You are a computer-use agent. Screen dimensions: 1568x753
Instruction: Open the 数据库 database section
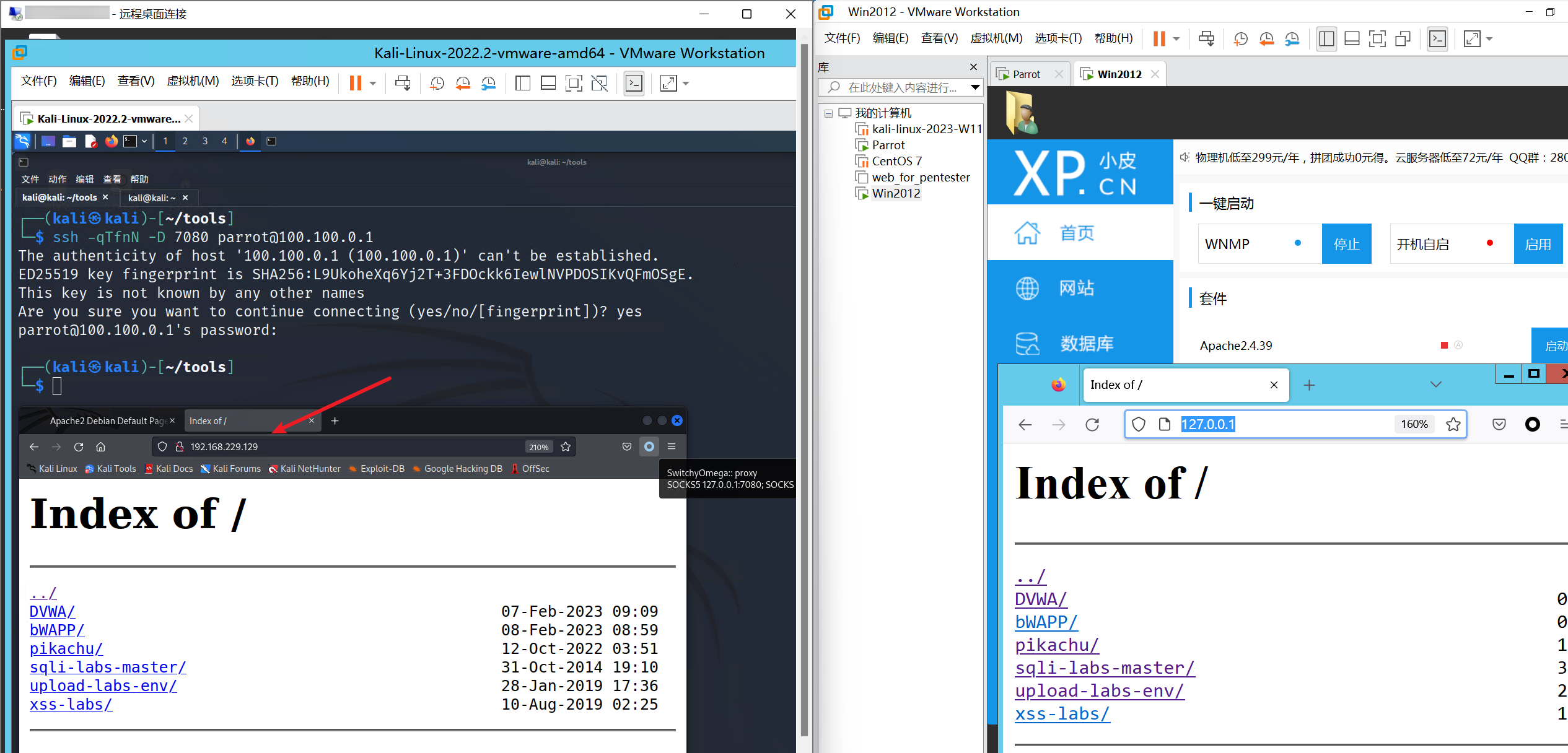(1086, 343)
